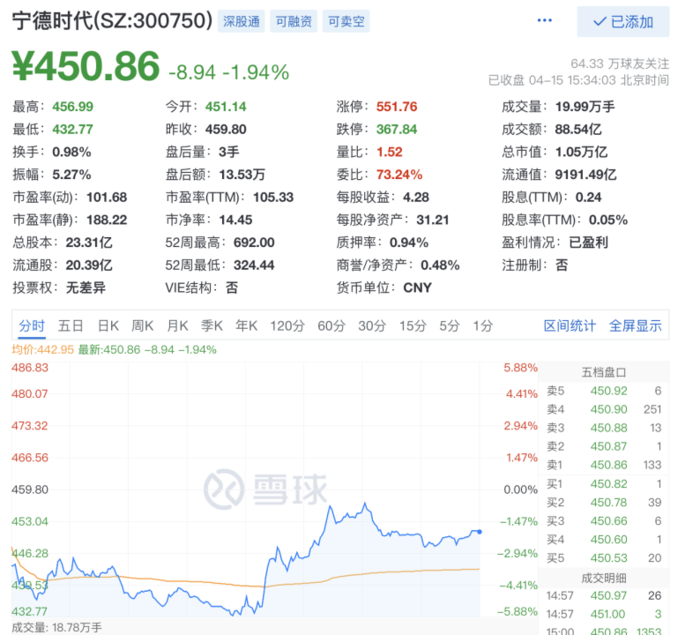Switch to the 五日 chart tab

point(70,326)
